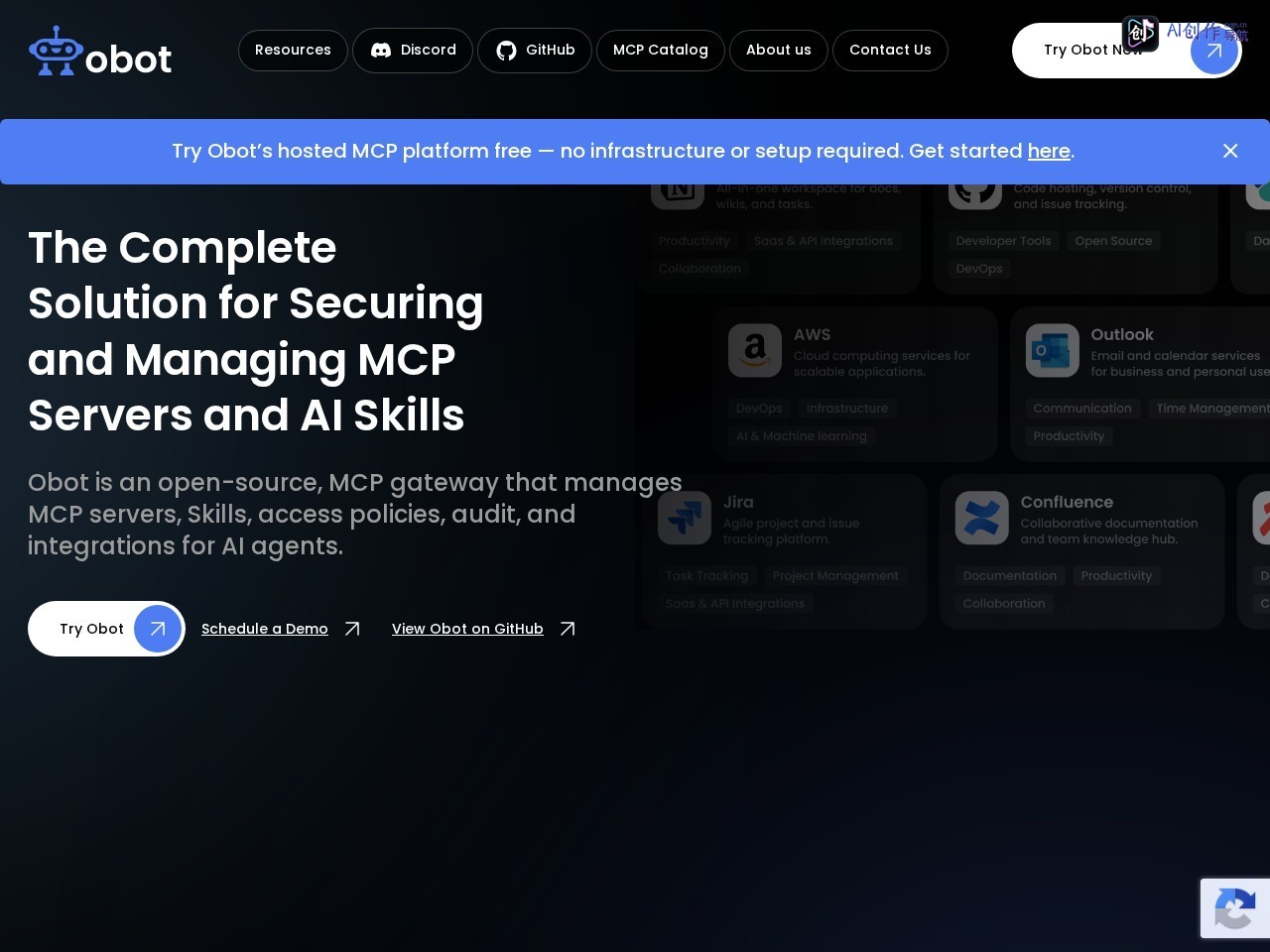This screenshot has height=952, width=1270.
Task: Follow the 'here' link in banner
Action: (1049, 151)
